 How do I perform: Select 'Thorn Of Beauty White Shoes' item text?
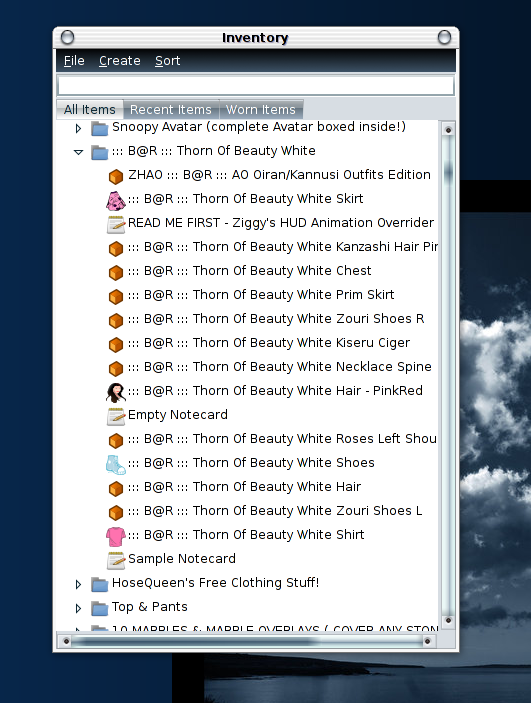tap(252, 463)
